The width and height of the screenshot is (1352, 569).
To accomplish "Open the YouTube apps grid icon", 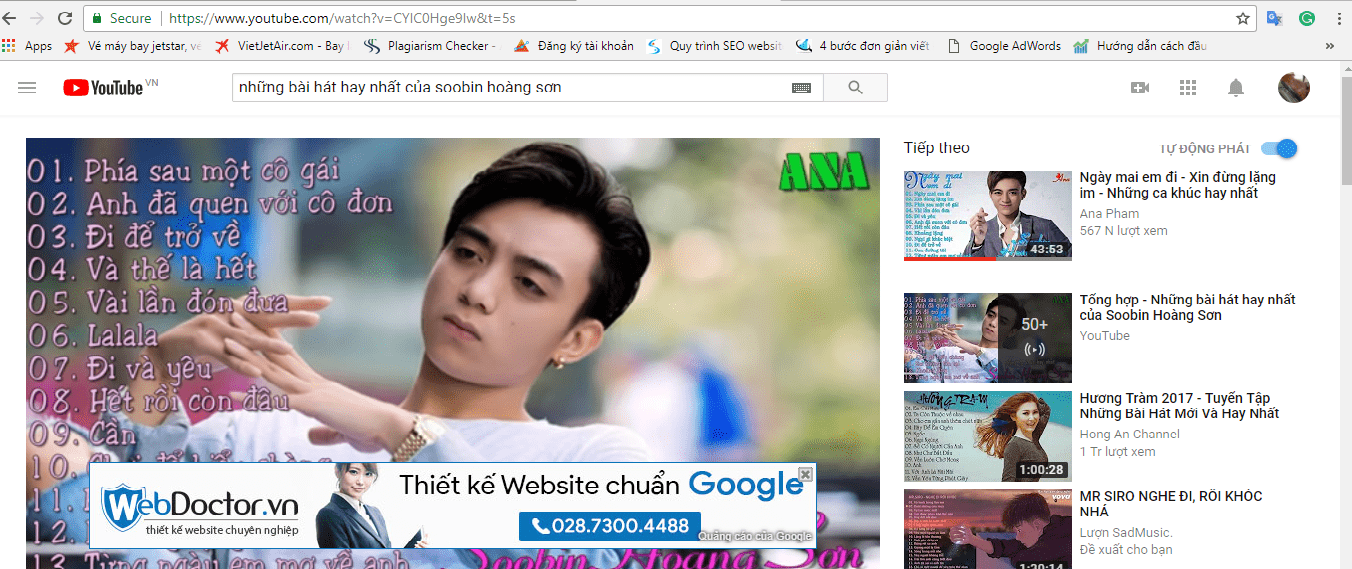I will (1188, 88).
